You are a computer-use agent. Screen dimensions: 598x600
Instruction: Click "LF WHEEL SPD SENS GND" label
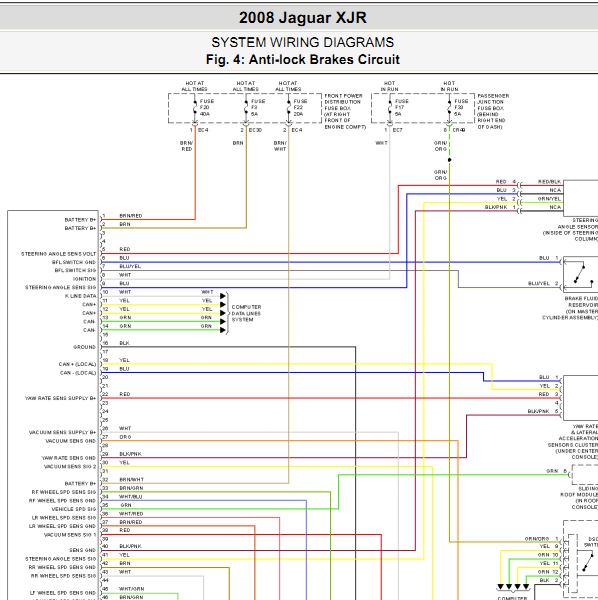coord(63,593)
